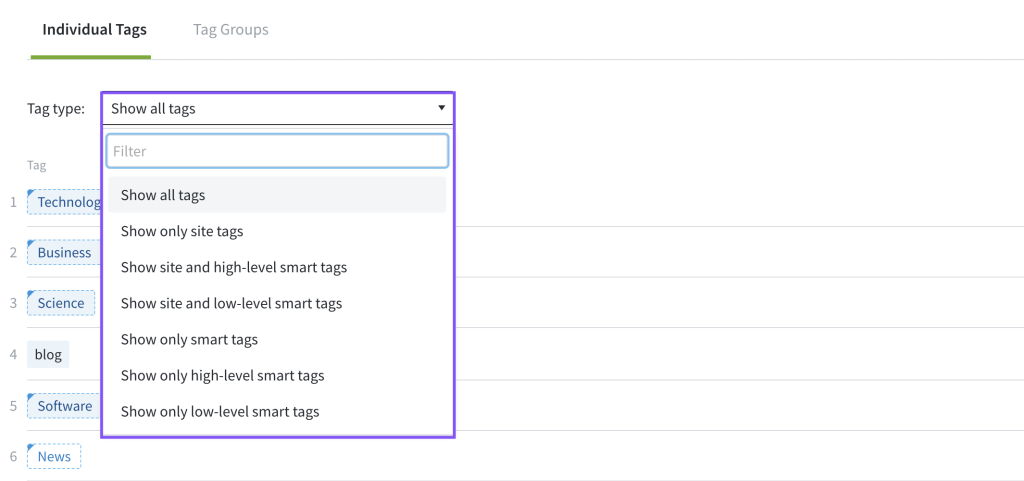Image resolution: width=1024 pixels, height=481 pixels.
Task: Click the 'Tag type:' label
Action: (56, 109)
